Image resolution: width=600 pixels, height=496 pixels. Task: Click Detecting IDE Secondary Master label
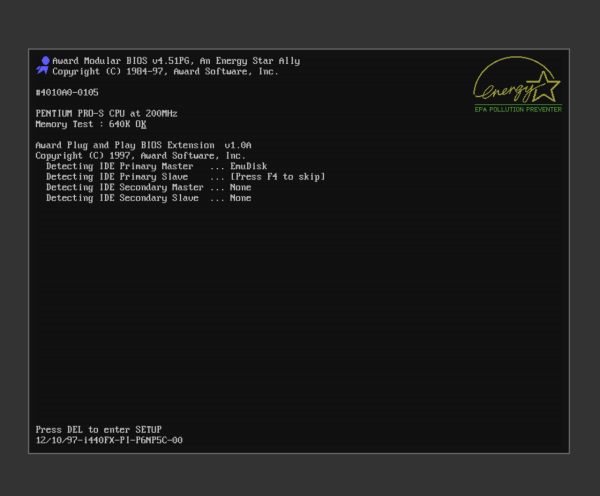pyautogui.click(x=125, y=187)
